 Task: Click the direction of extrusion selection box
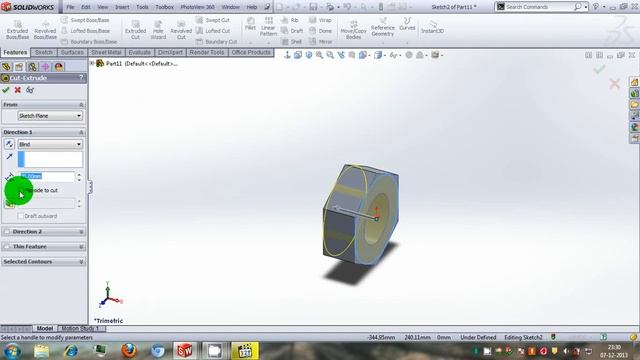[x=50, y=159]
